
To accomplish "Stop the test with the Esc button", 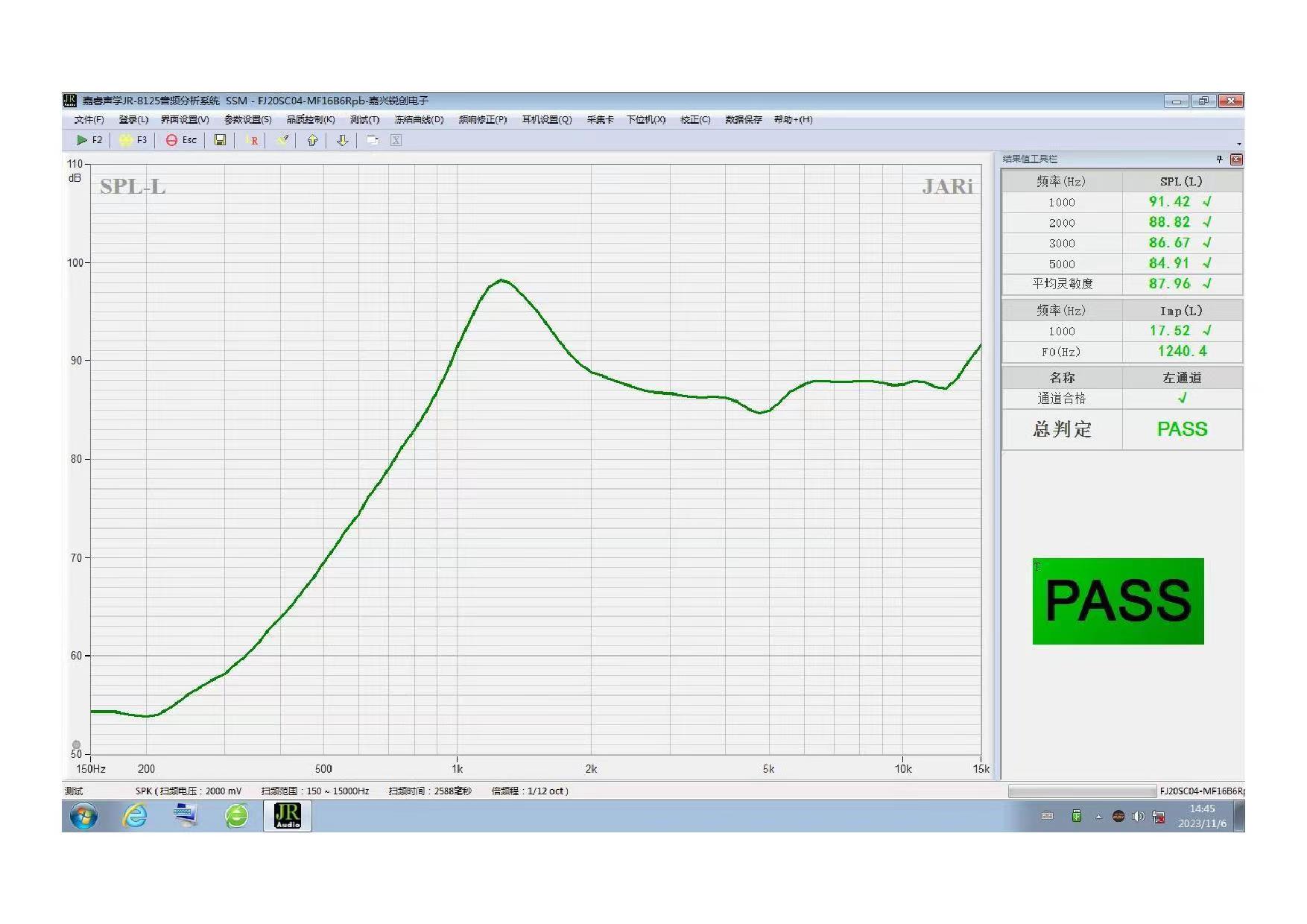I will 181,140.
